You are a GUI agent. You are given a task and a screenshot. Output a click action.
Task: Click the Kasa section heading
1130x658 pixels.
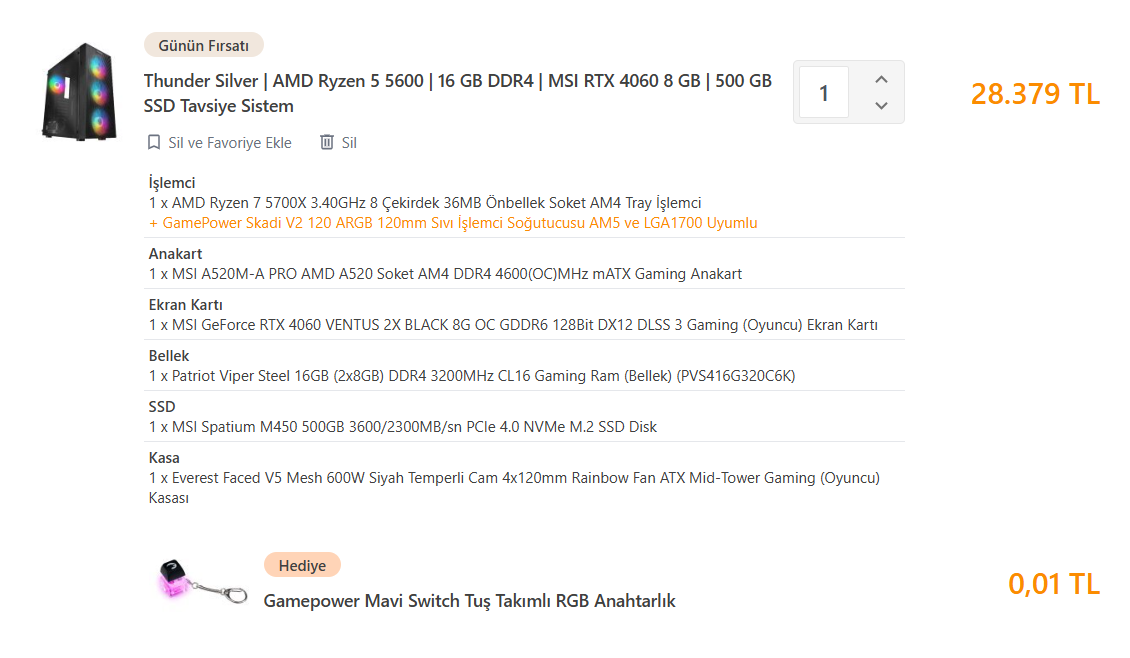pyautogui.click(x=164, y=458)
